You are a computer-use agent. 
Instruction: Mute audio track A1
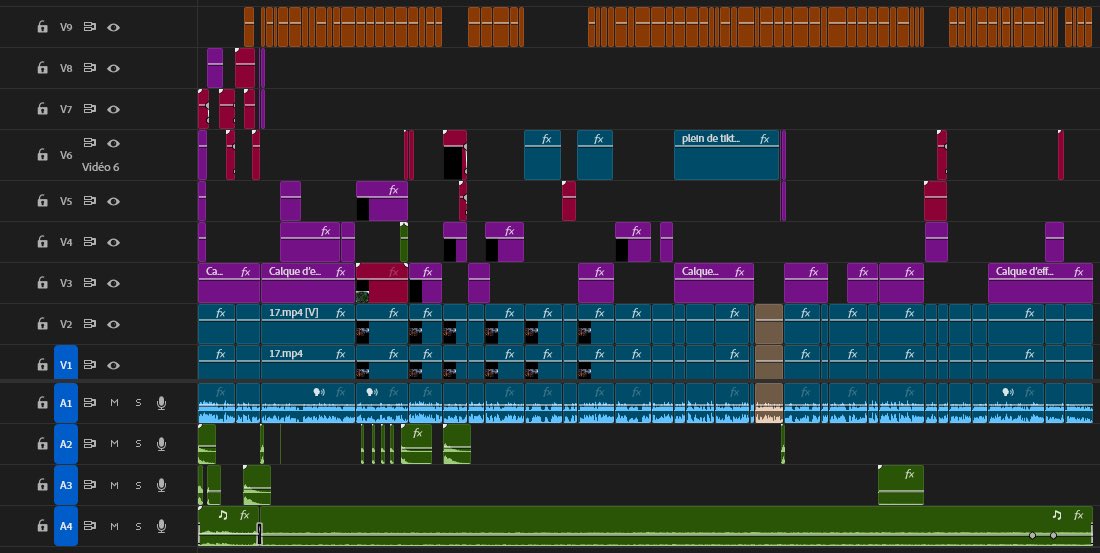[x=114, y=403]
